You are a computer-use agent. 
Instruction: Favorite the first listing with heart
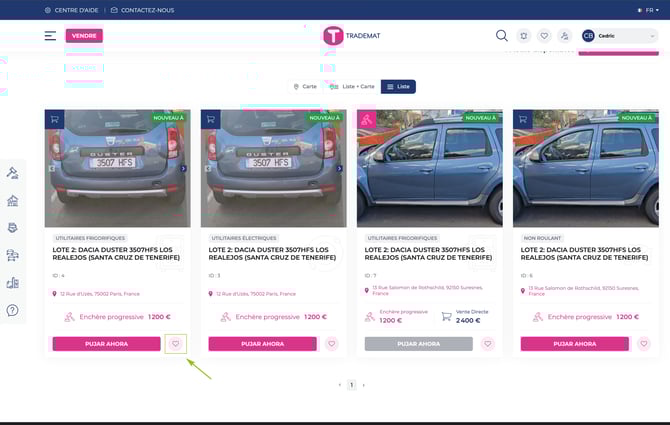coord(176,343)
